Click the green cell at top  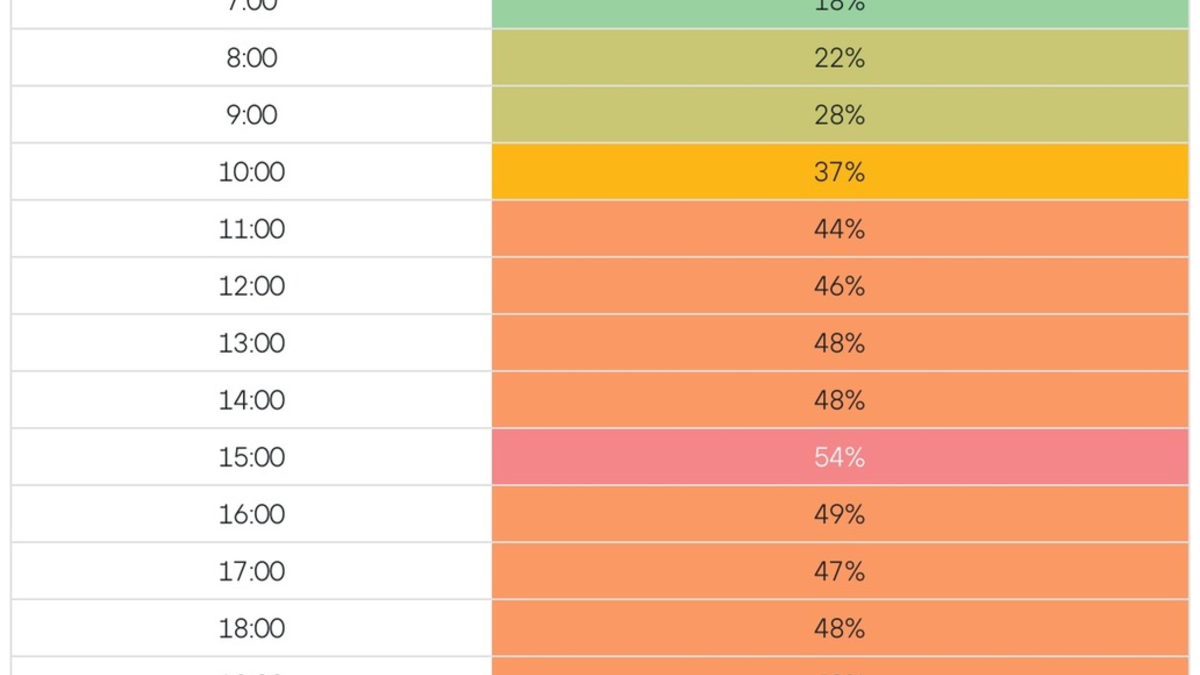[x=839, y=12]
